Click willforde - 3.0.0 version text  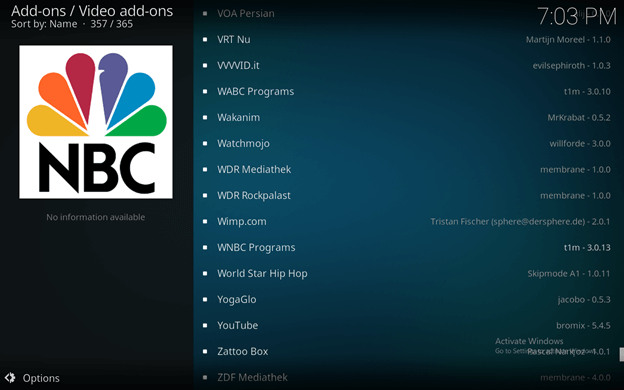(580, 144)
